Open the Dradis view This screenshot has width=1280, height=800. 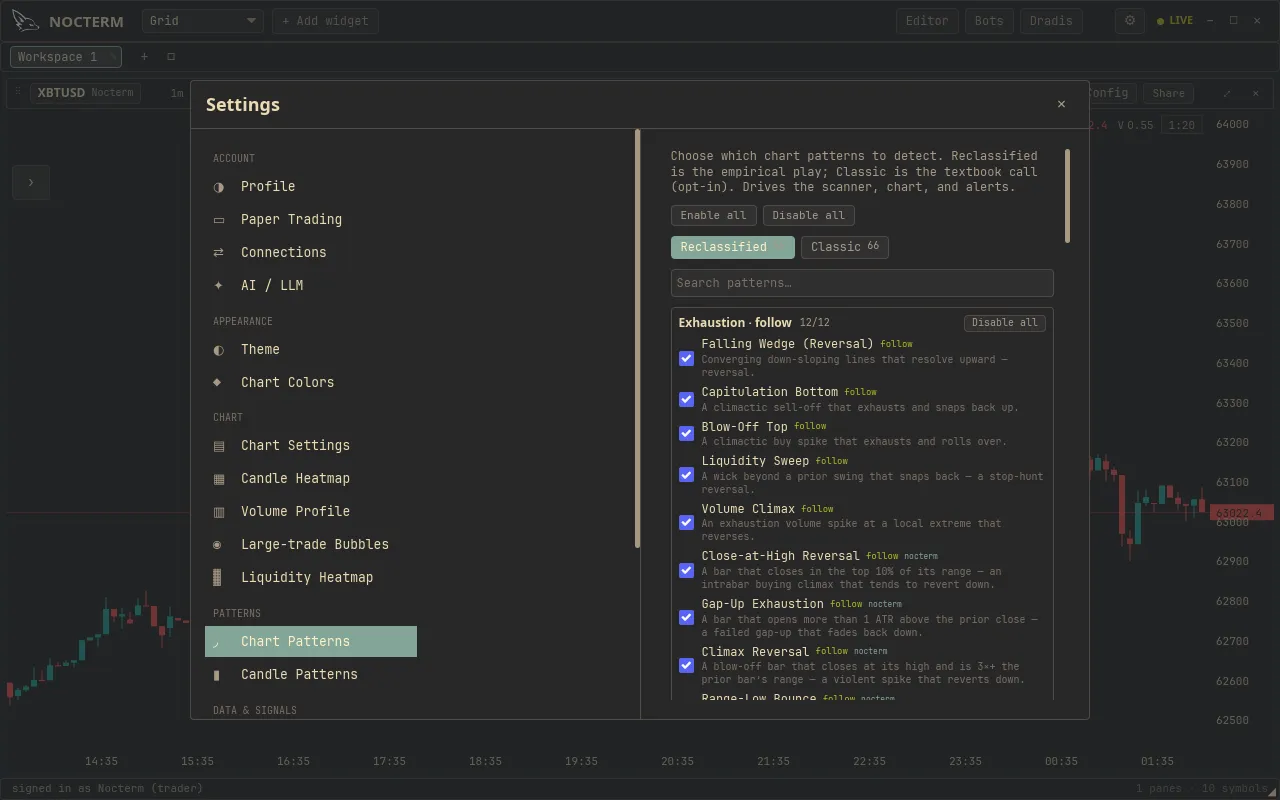(x=1051, y=21)
